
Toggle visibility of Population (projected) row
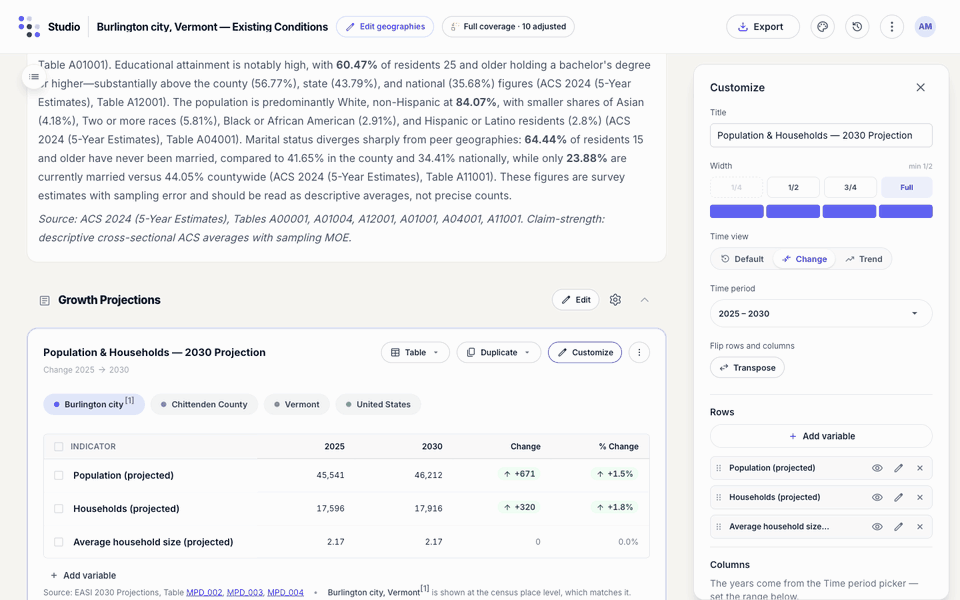[877, 468]
